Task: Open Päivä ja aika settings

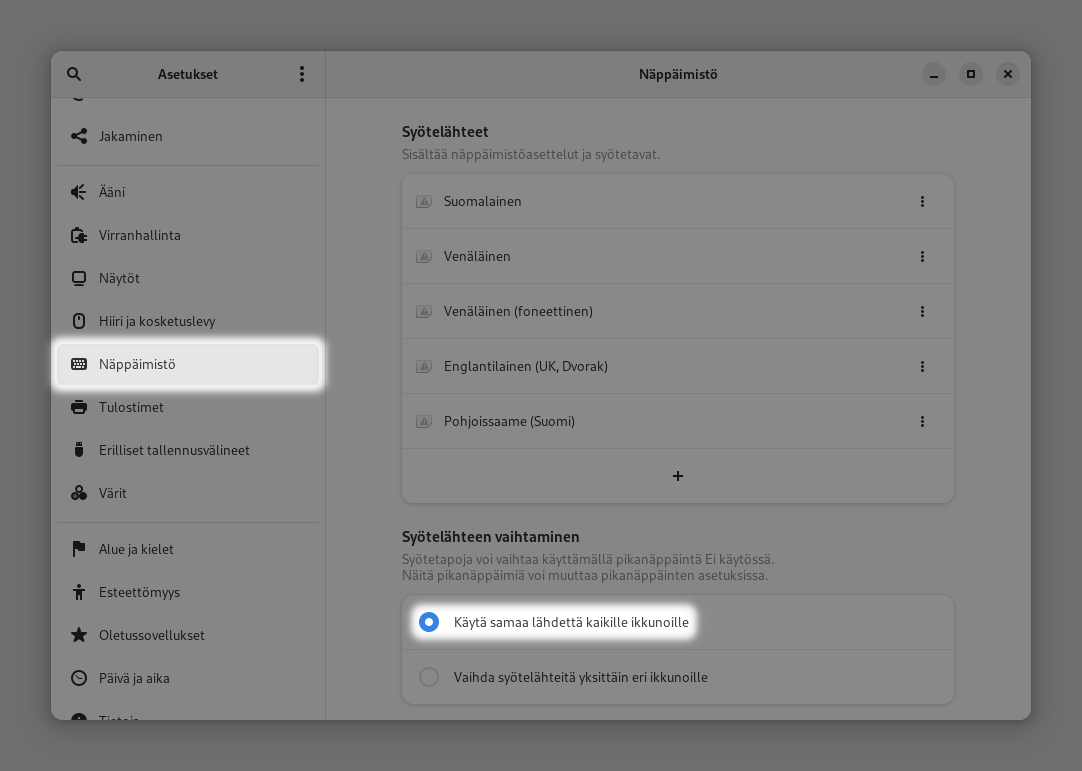Action: (134, 678)
